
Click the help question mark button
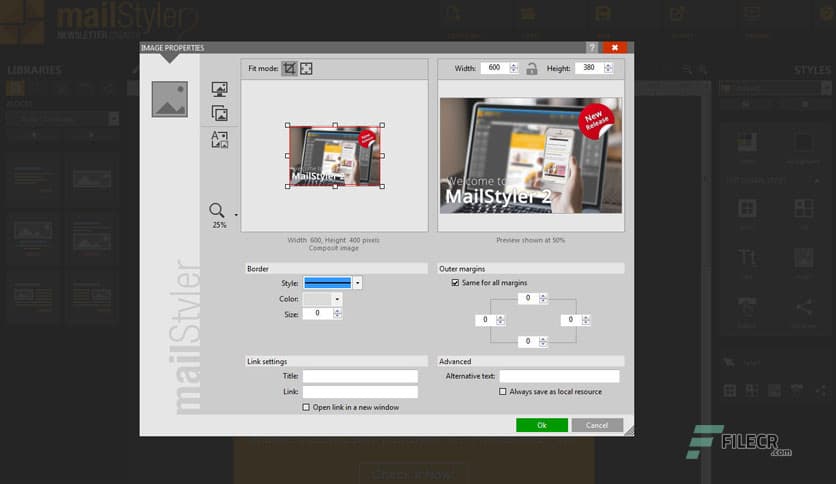[592, 47]
